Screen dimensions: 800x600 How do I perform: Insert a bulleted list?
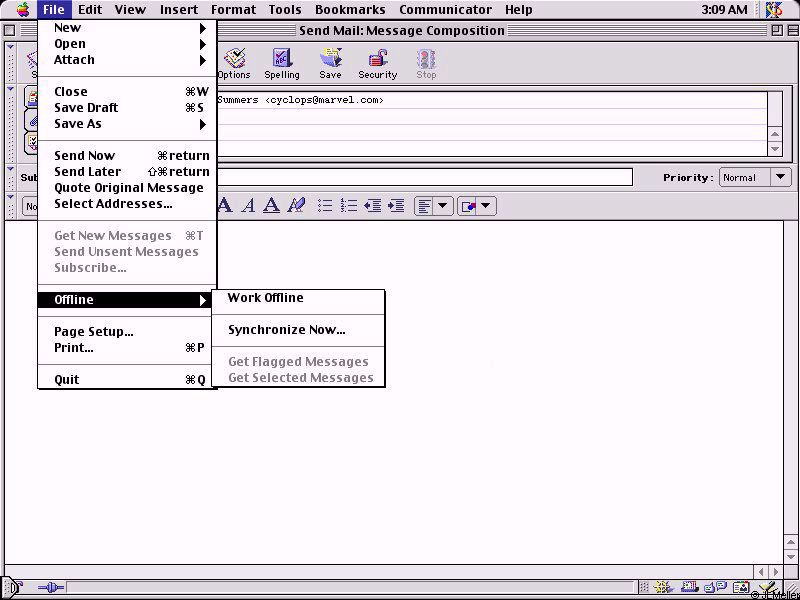[325, 206]
